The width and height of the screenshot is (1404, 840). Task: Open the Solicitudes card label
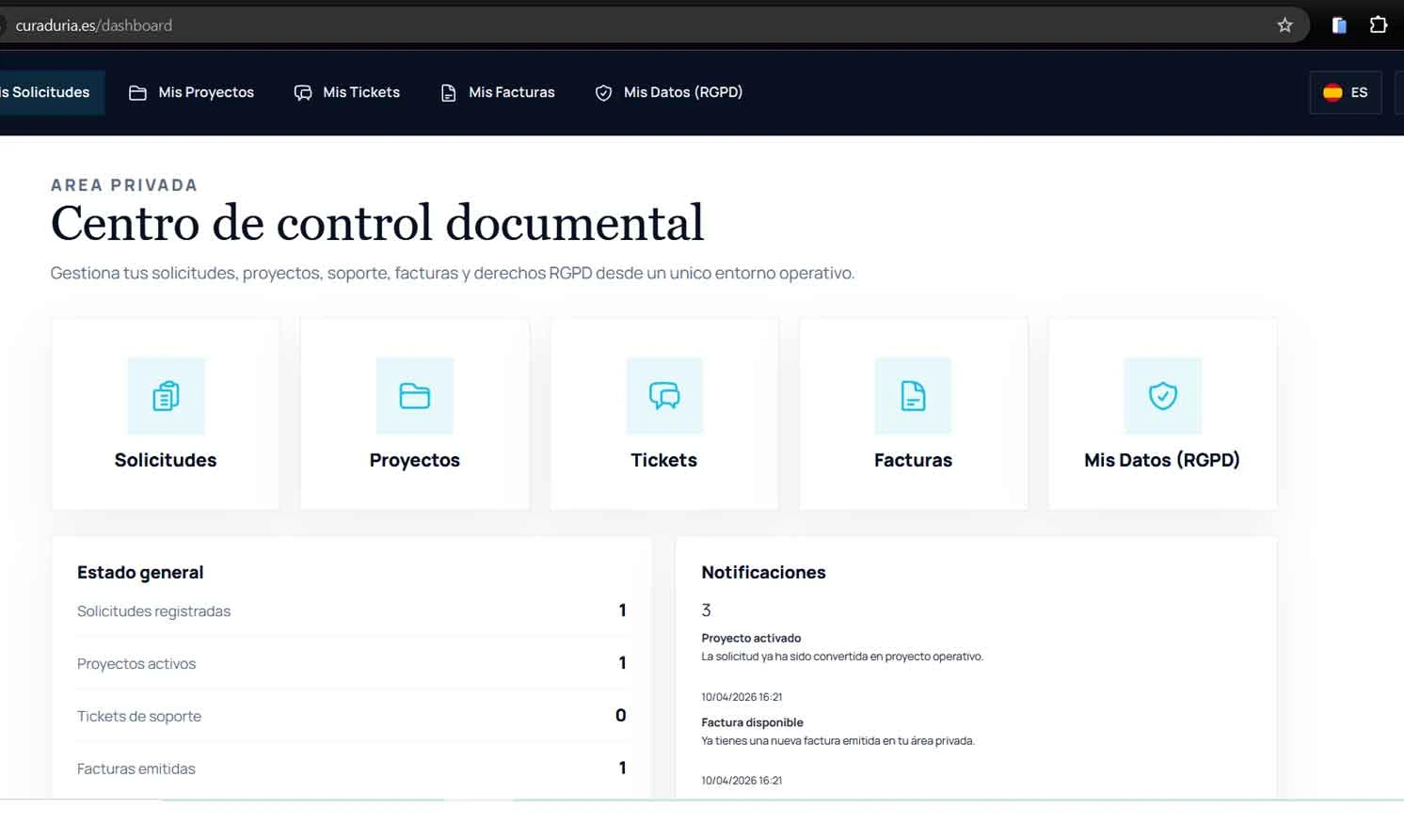(x=166, y=460)
